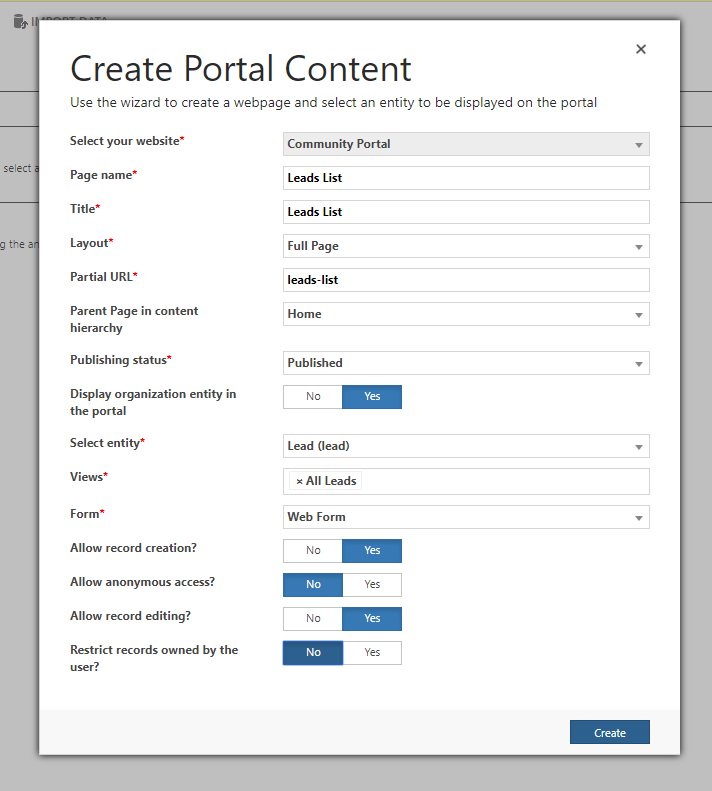Image resolution: width=712 pixels, height=791 pixels.
Task: Set Allow record creation to No
Action: pyautogui.click(x=313, y=551)
